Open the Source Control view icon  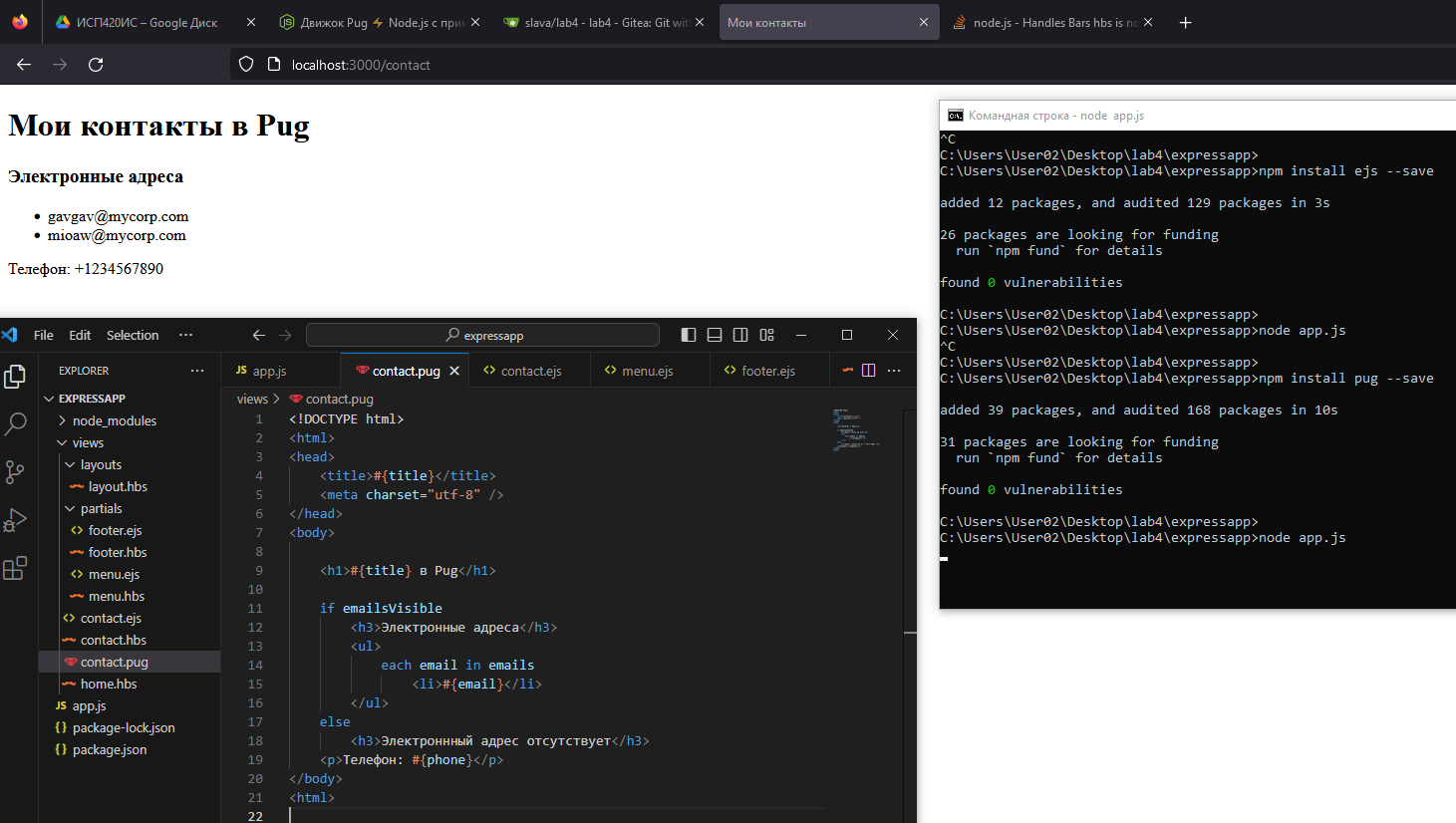pyautogui.click(x=15, y=471)
